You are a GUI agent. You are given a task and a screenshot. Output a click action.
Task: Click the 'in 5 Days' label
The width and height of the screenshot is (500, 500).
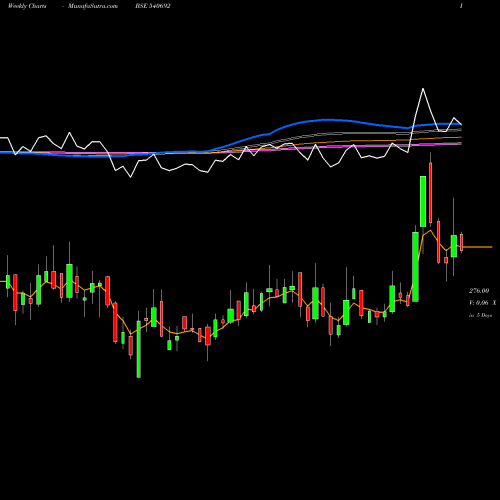tap(480, 315)
